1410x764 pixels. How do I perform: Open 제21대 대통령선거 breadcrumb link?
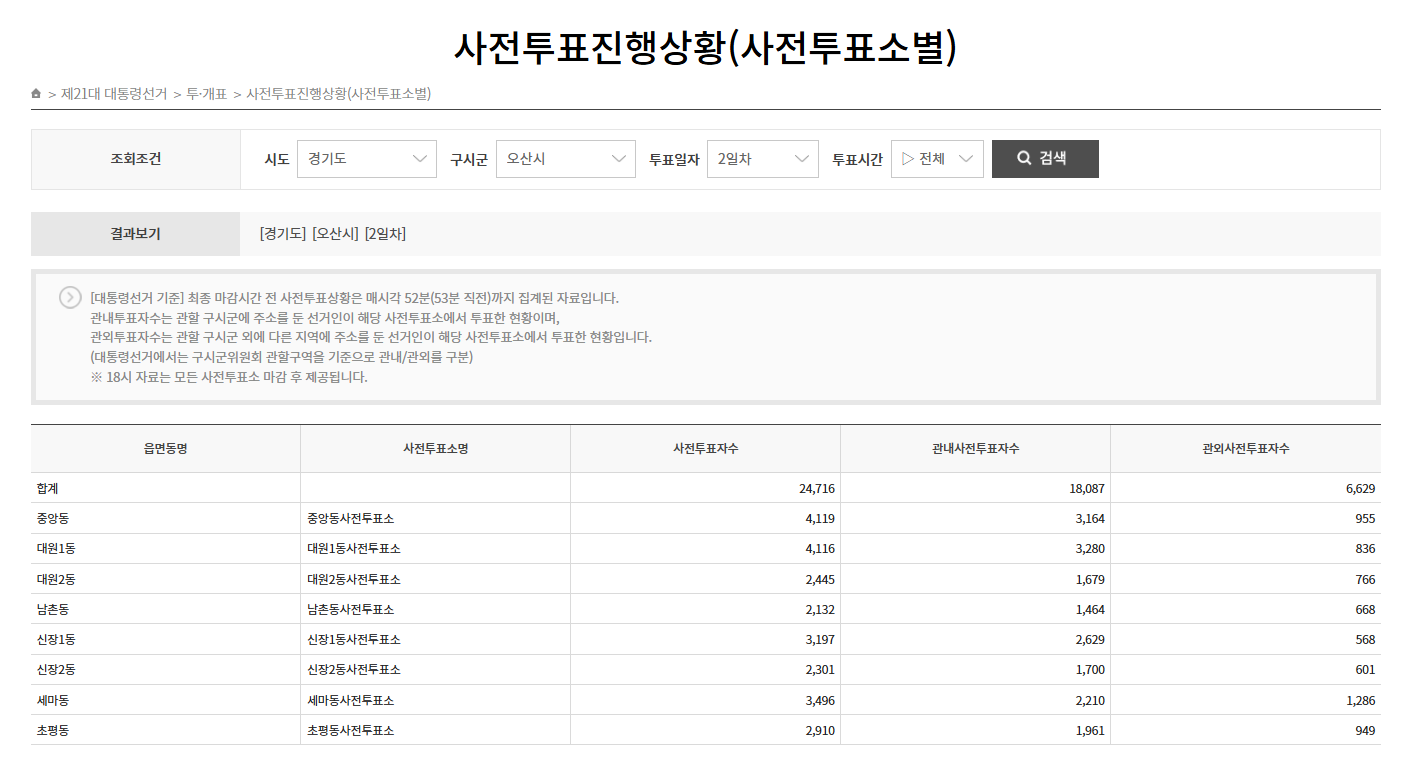tap(114, 94)
